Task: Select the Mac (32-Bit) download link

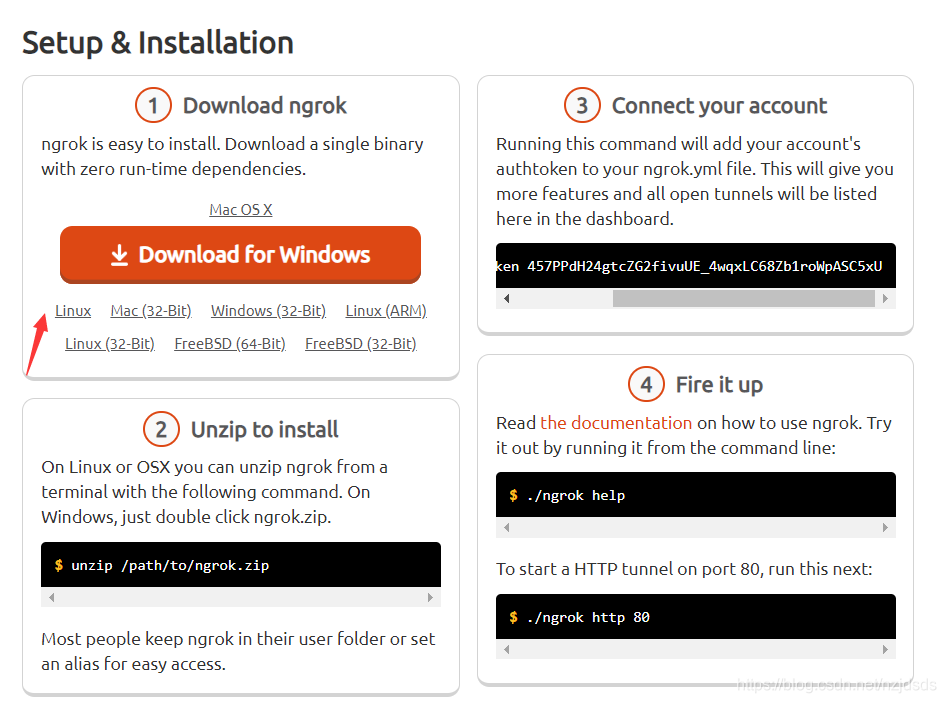Action: pos(151,310)
